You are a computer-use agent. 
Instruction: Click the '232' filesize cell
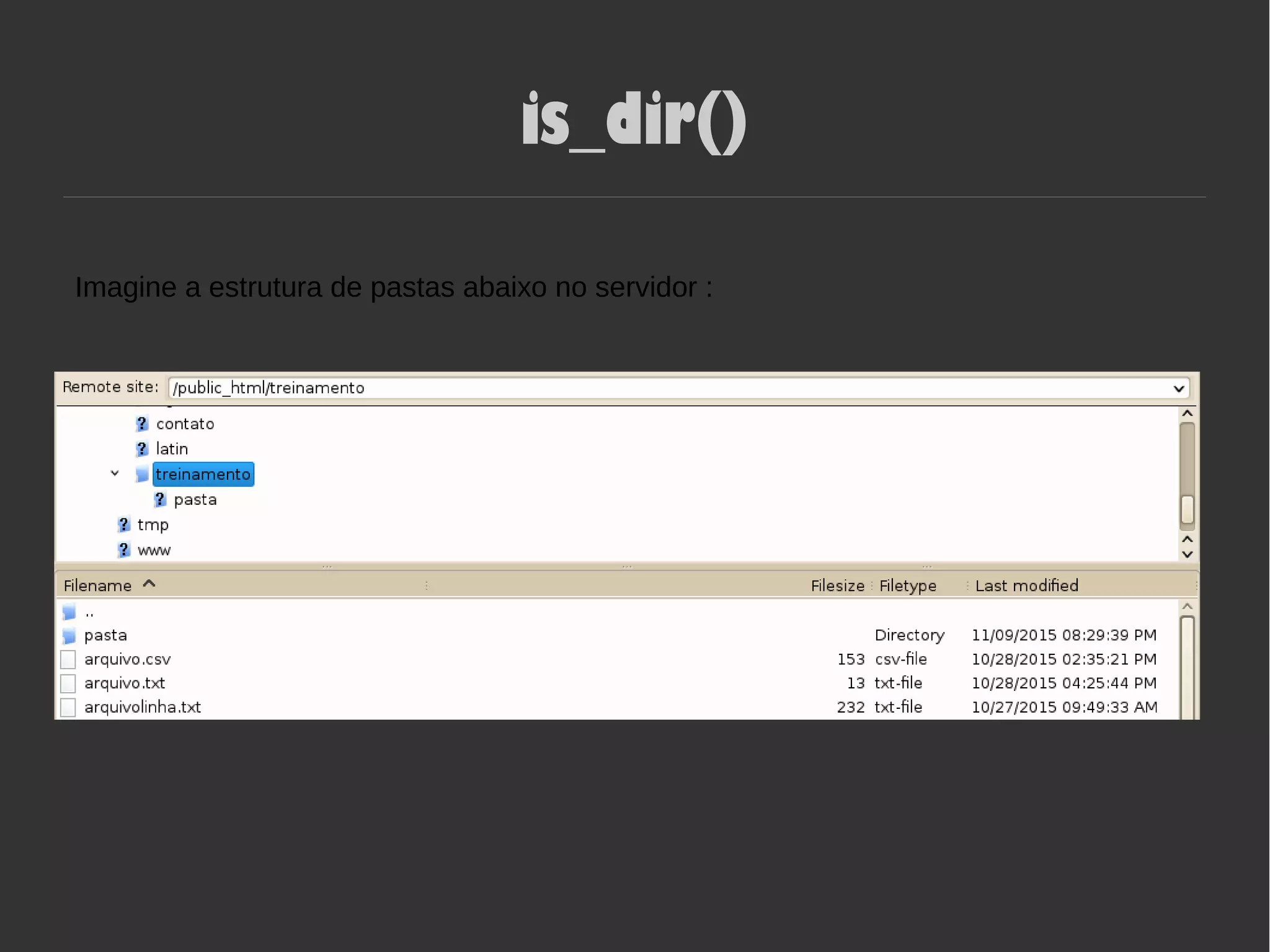851,708
